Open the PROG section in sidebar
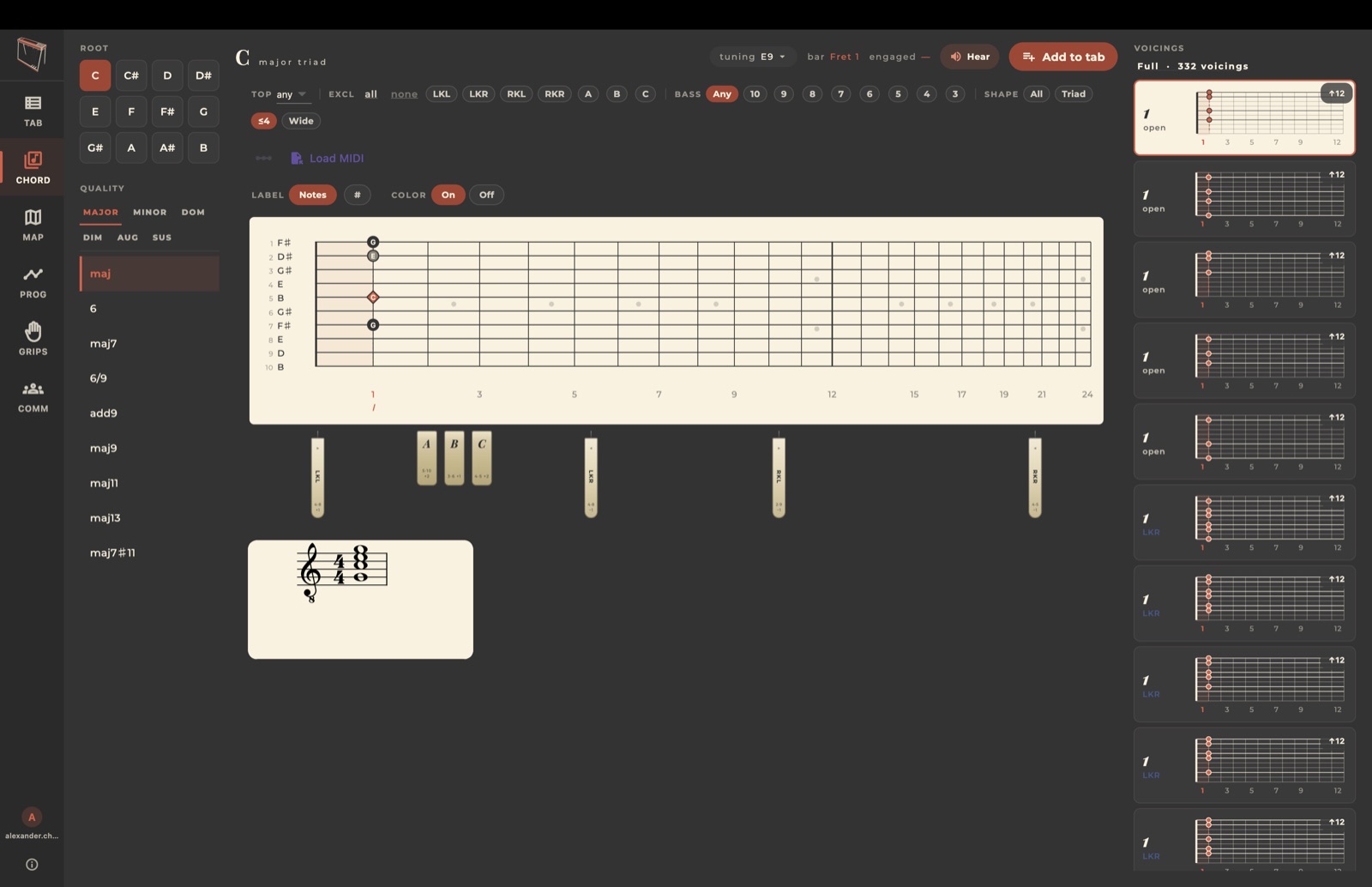The image size is (1372, 887). (x=33, y=282)
